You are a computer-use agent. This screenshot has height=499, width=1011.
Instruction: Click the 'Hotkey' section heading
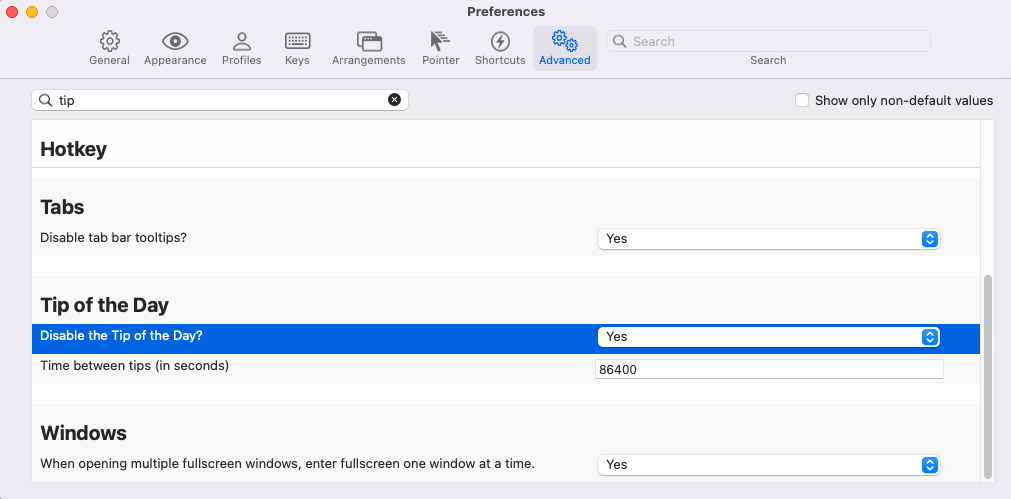click(x=74, y=150)
